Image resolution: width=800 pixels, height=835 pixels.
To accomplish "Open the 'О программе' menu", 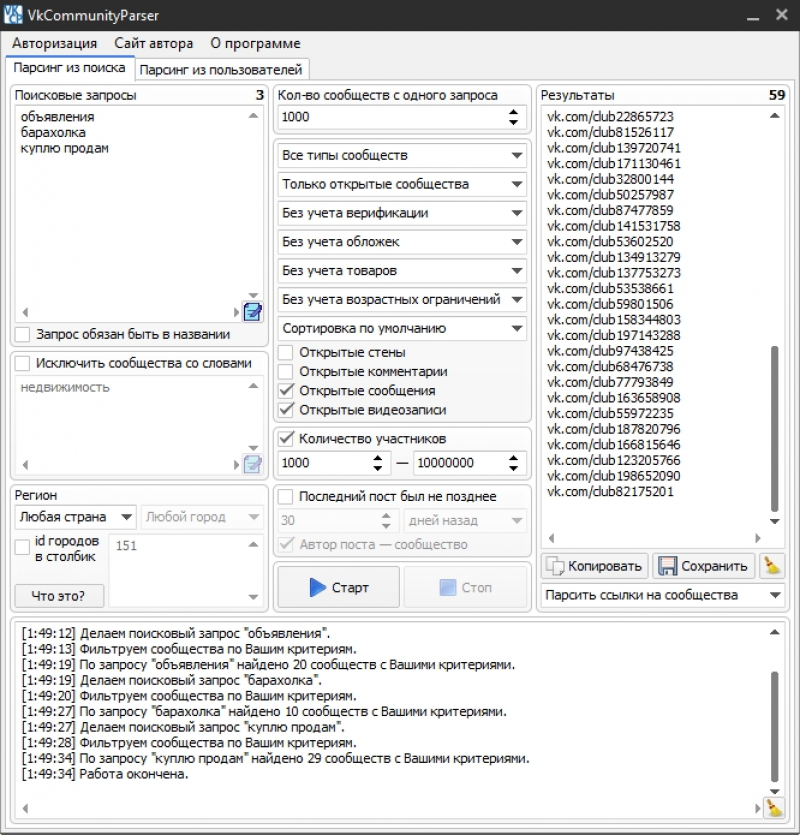I will [x=255, y=43].
